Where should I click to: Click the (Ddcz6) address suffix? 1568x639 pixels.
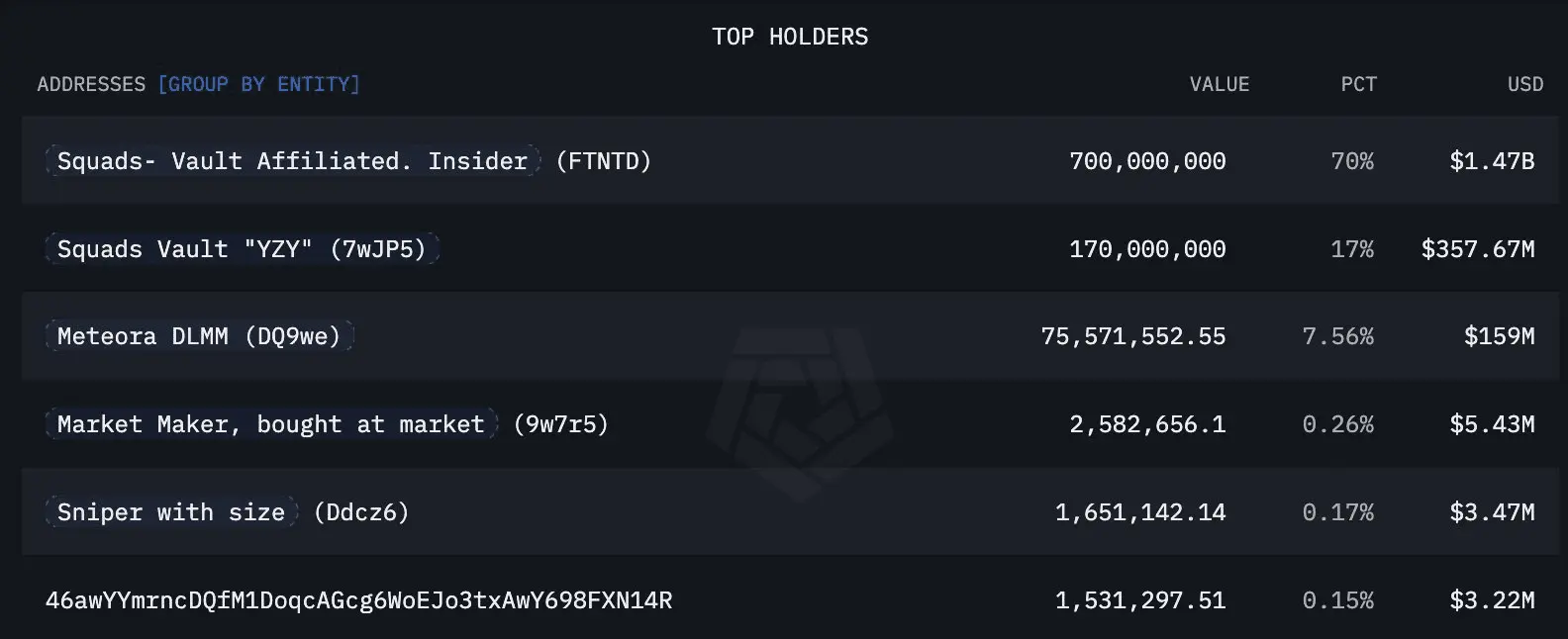click(x=361, y=512)
